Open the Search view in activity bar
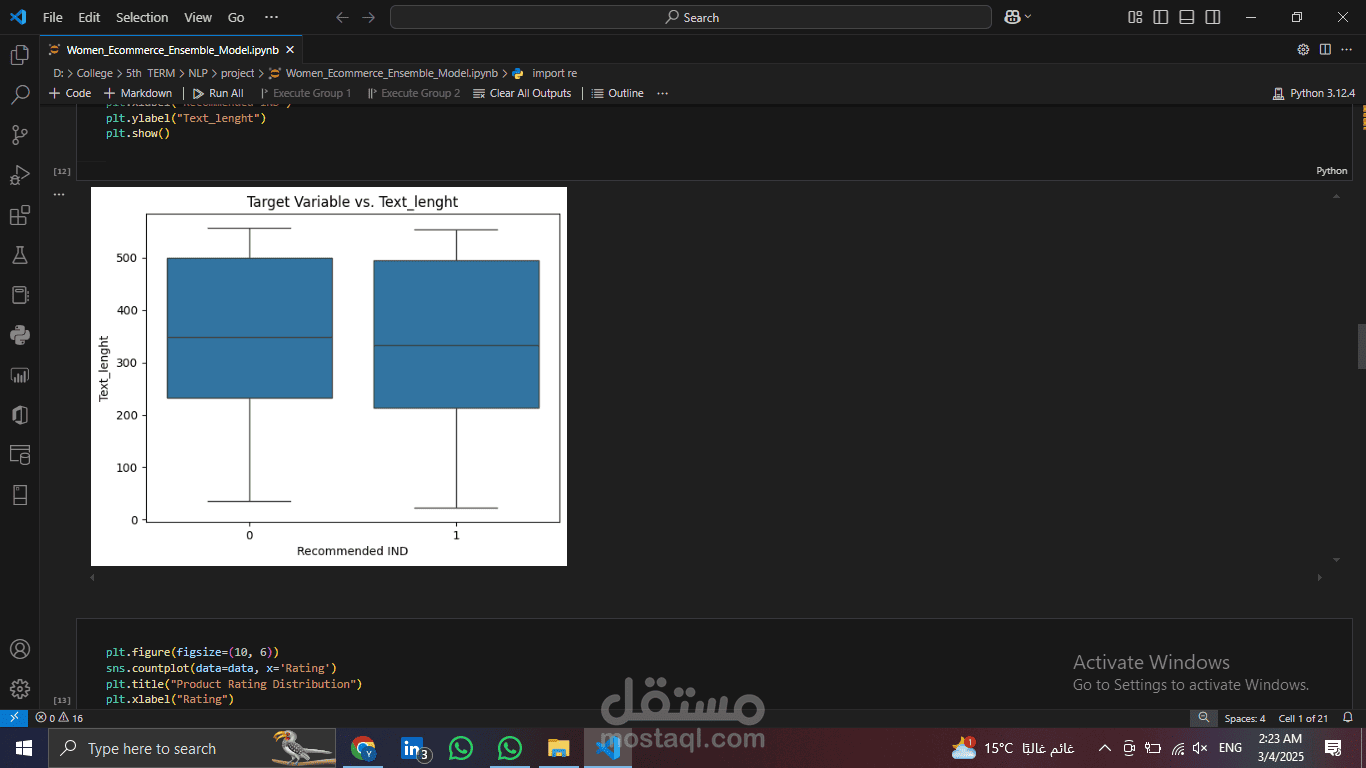The image size is (1366, 768). point(19,95)
